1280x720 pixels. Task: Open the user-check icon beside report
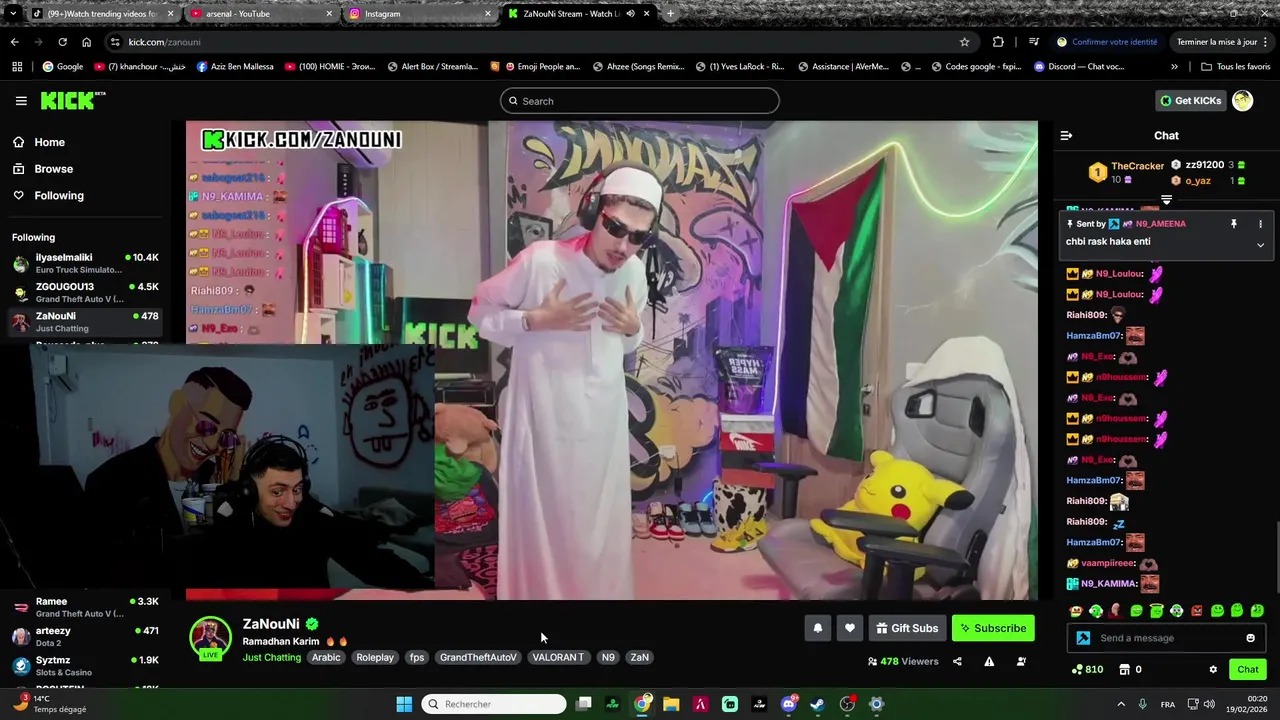[1021, 661]
